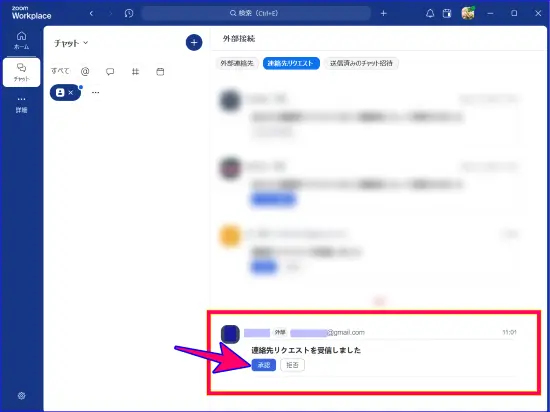Screen dimensions: 550x412
Task: Switch to 外部連絡先 tab
Action: pos(237,63)
